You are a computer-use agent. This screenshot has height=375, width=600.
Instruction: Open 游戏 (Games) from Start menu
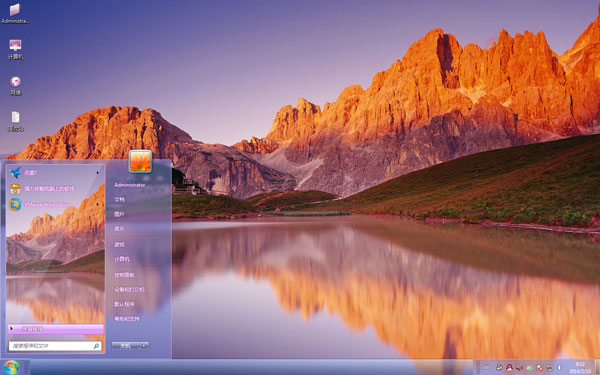[119, 245]
